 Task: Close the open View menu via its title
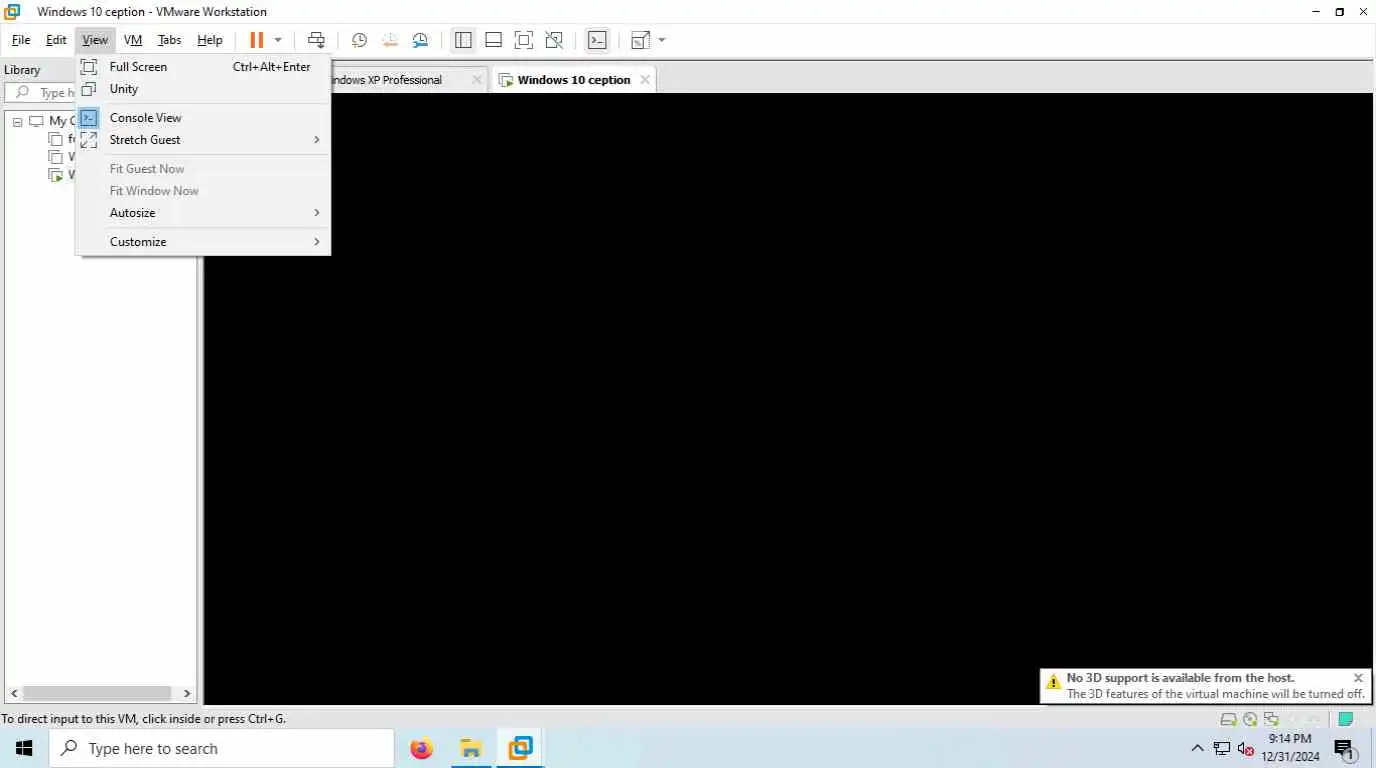pos(95,40)
